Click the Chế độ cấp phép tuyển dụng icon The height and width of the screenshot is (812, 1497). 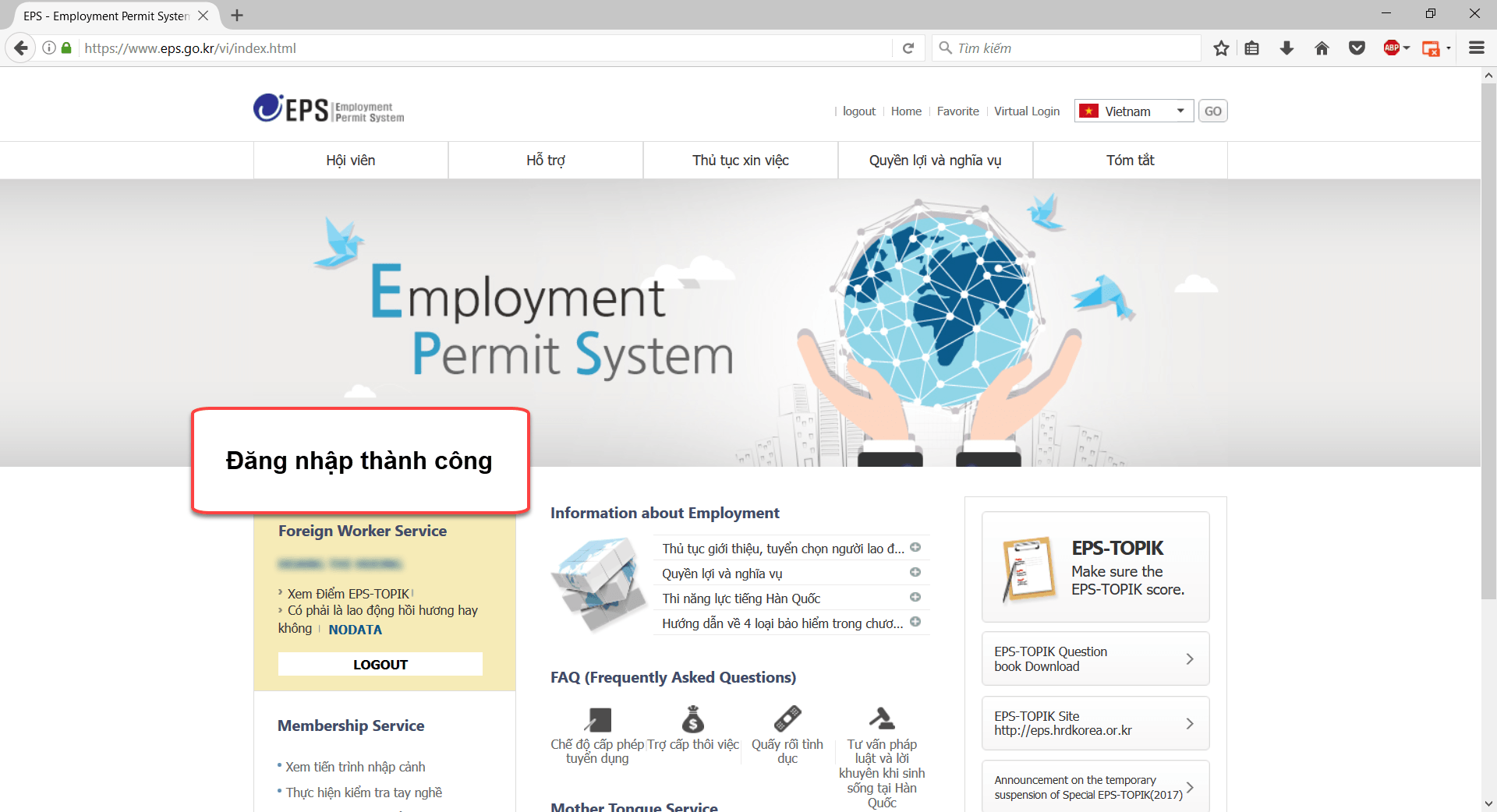[598, 719]
